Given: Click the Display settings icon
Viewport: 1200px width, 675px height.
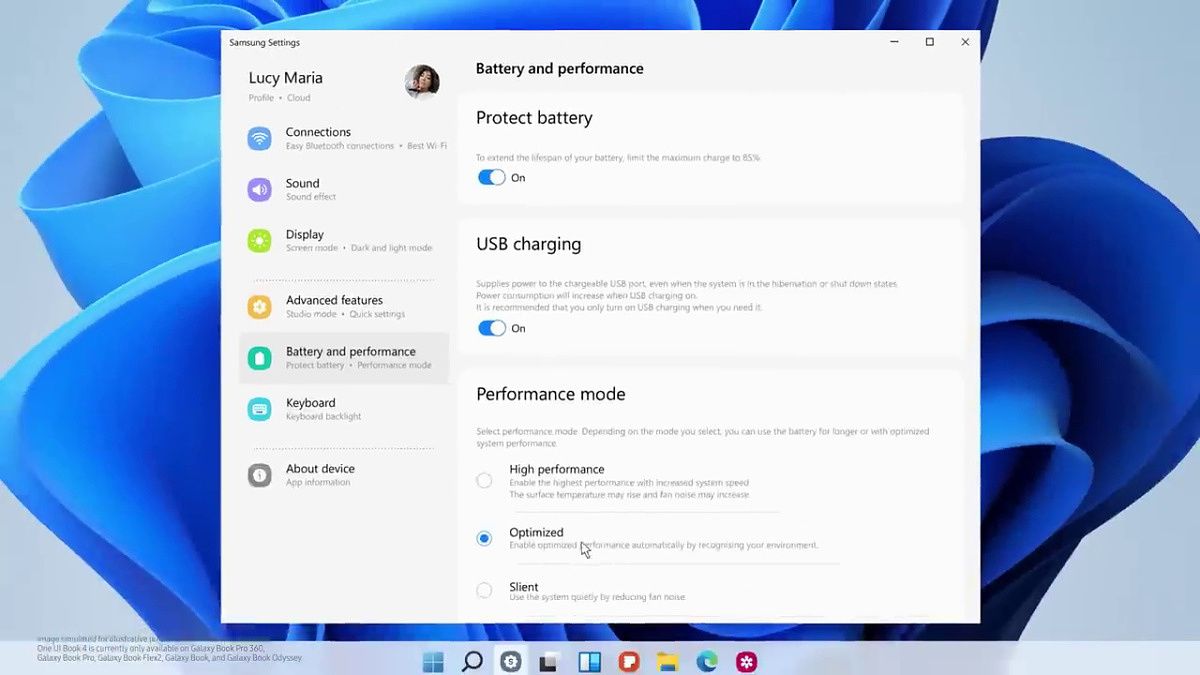Looking at the screenshot, I should tap(259, 240).
